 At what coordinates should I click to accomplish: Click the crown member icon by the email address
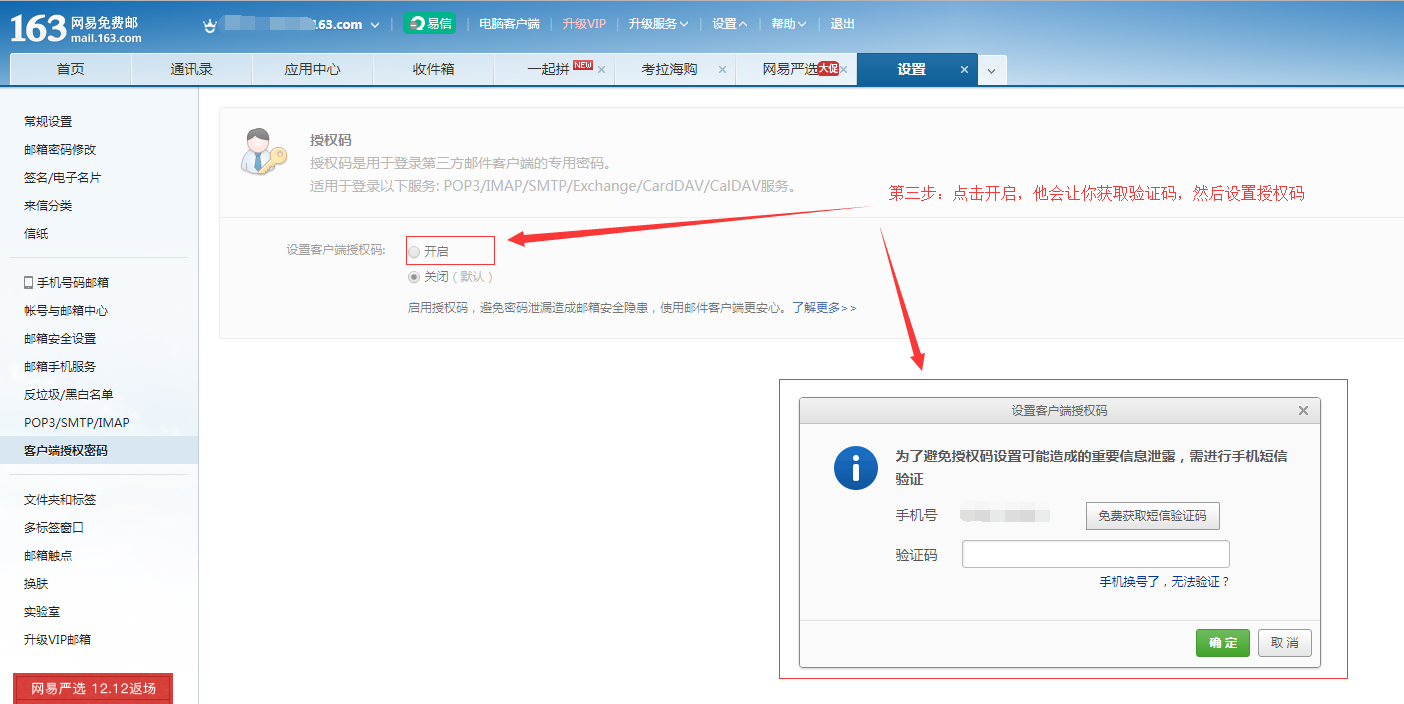point(209,25)
